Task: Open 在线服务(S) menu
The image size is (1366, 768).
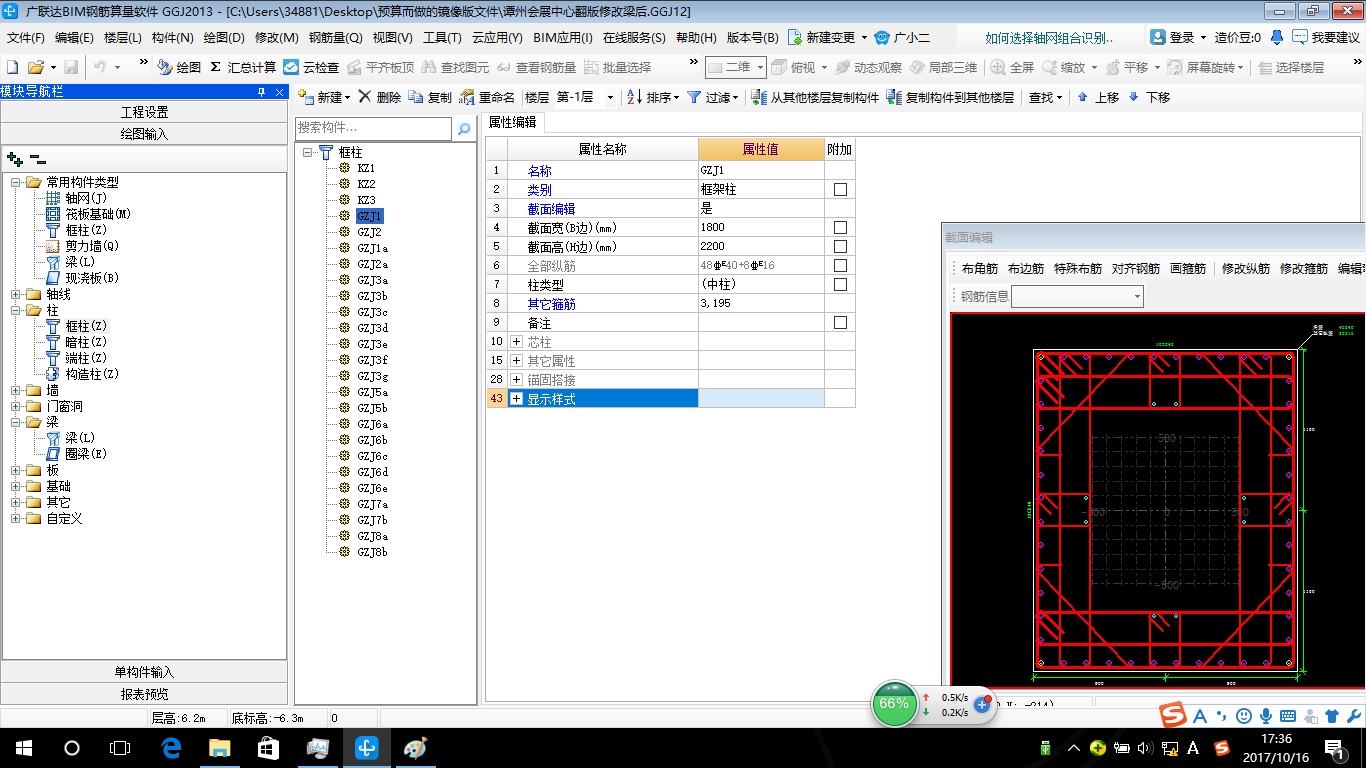Action: 634,38
